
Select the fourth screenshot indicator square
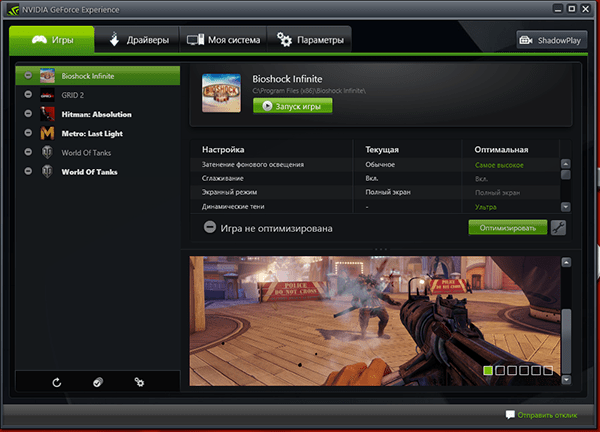tap(524, 370)
